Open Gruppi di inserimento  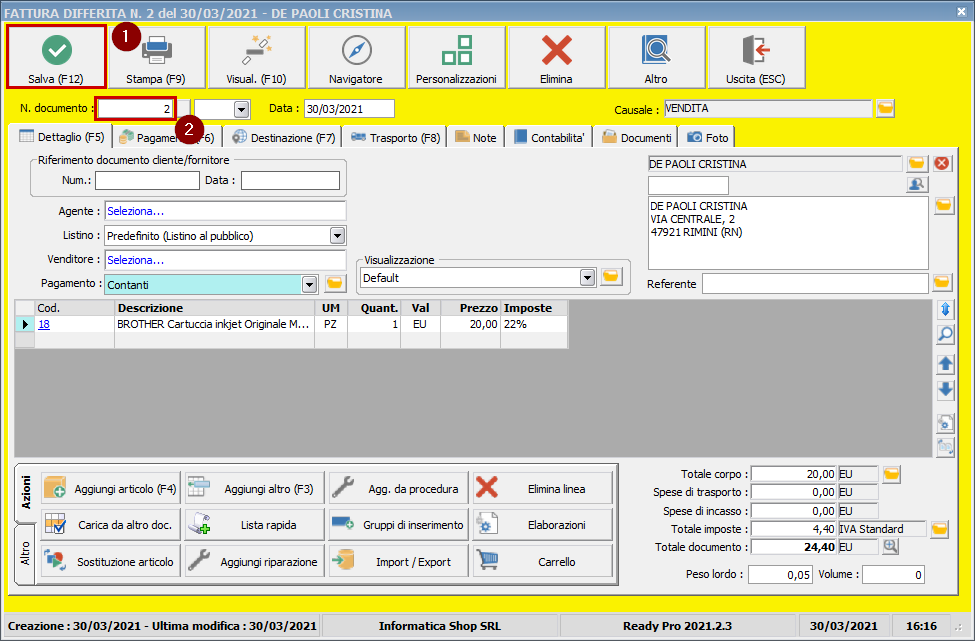399,525
